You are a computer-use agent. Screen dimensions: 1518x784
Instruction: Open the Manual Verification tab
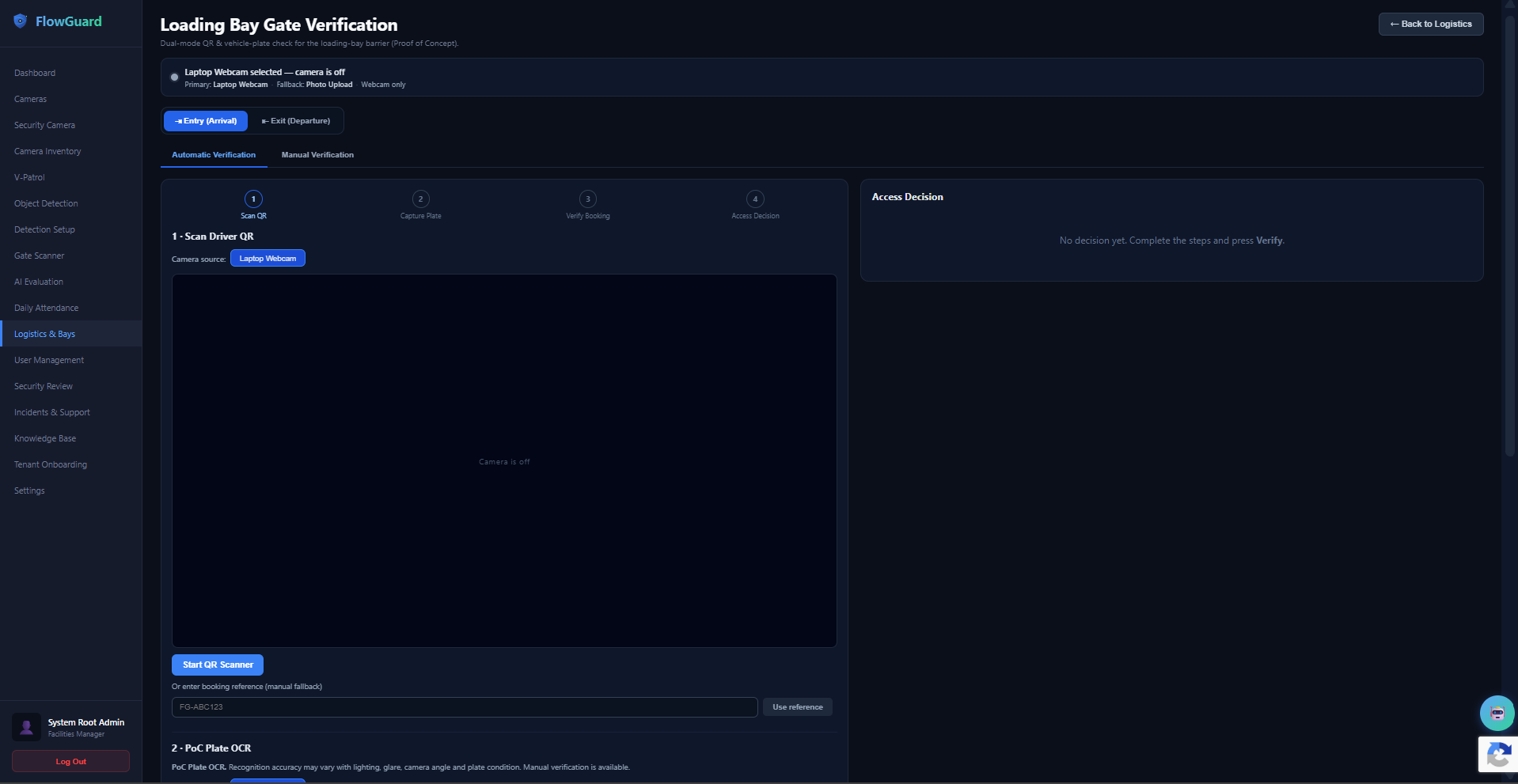click(317, 155)
